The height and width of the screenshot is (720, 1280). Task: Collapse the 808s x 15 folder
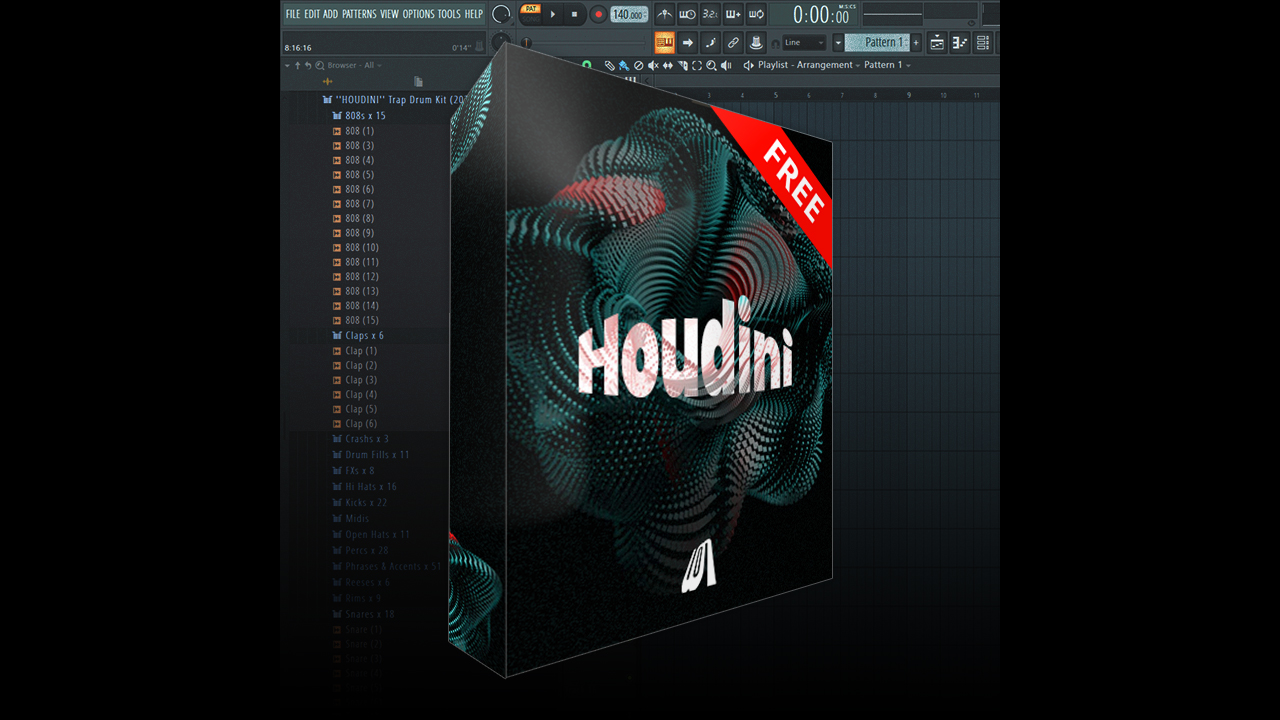pos(365,116)
